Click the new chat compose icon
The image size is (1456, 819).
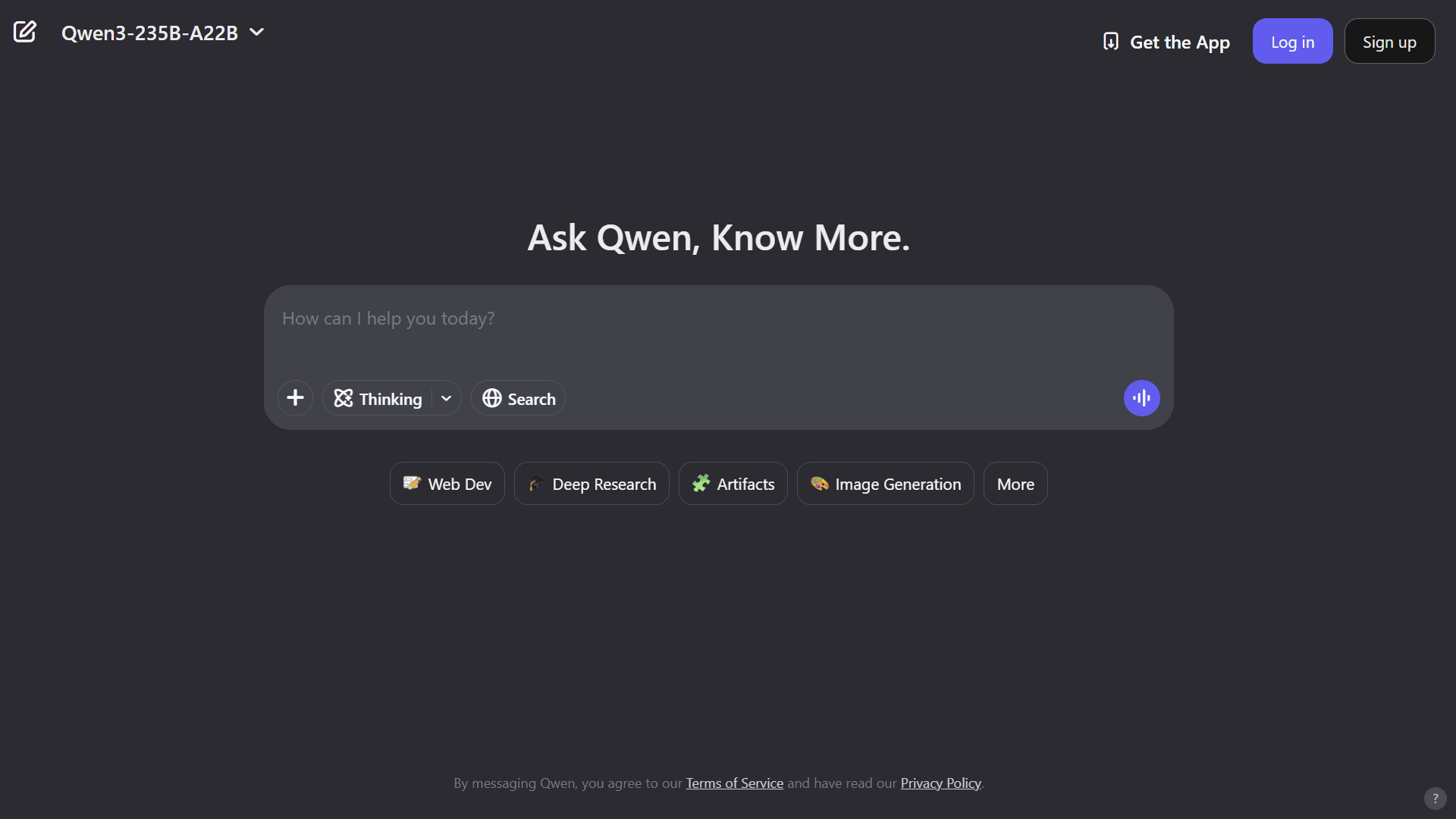coord(26,32)
